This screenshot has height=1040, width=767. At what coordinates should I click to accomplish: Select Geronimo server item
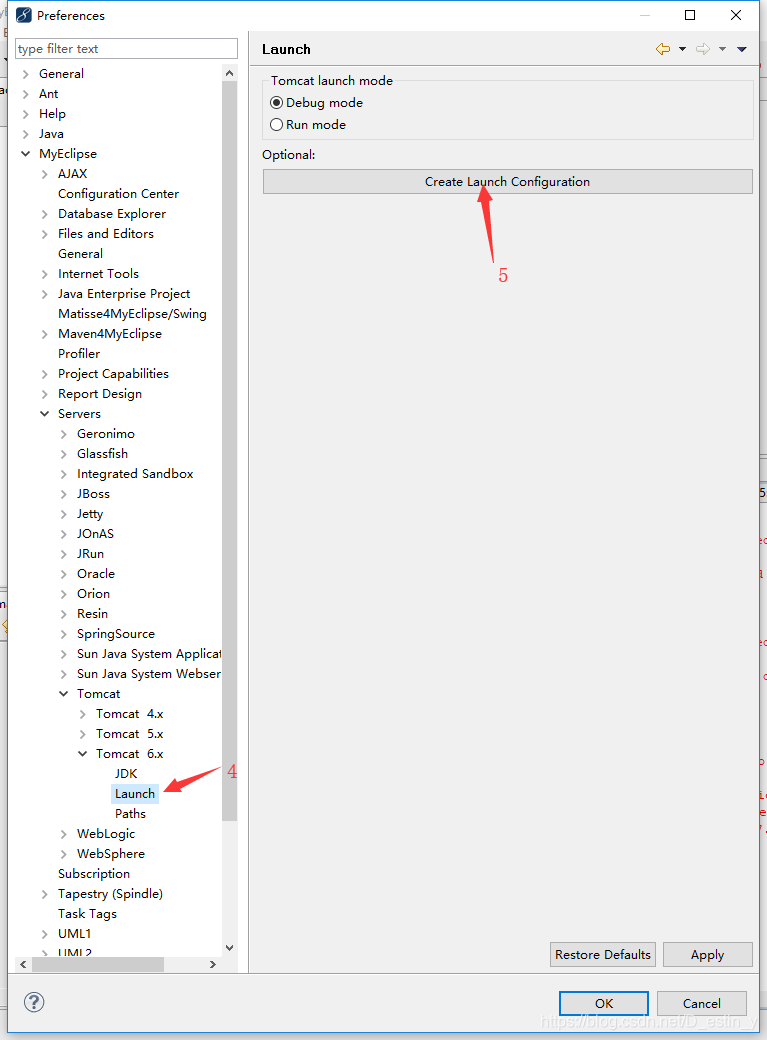pyautogui.click(x=105, y=434)
